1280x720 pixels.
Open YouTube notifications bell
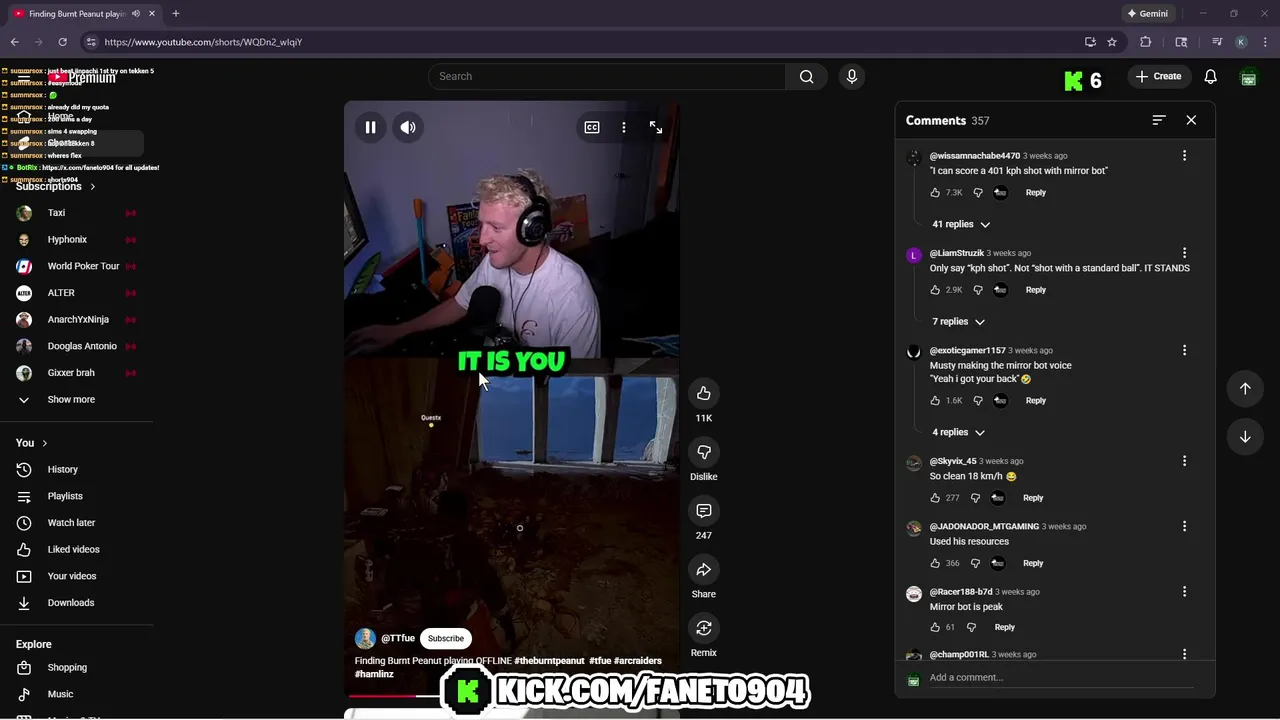(1211, 76)
